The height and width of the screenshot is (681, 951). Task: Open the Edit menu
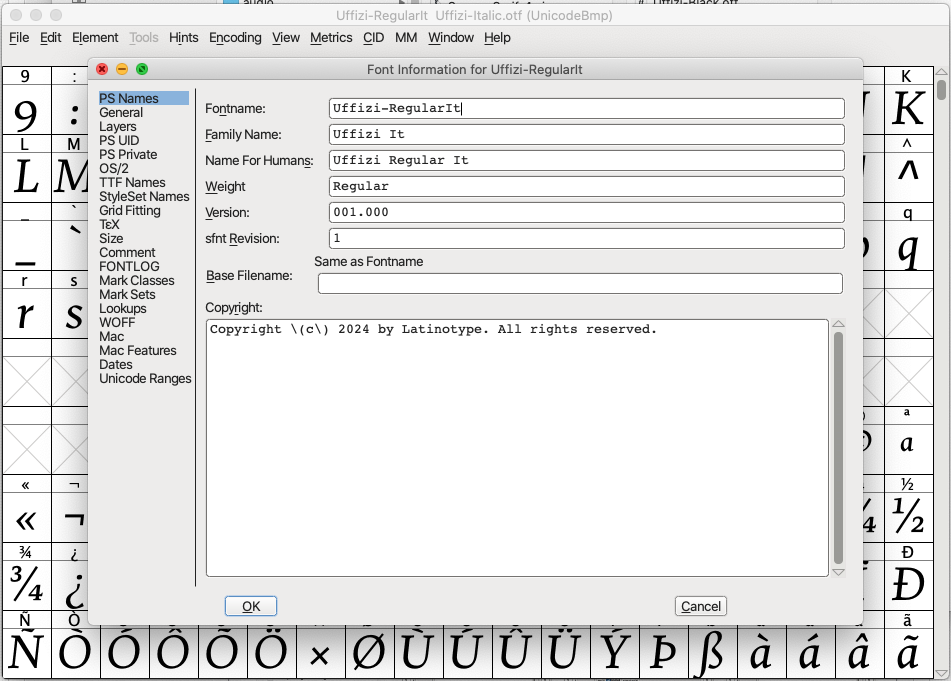pyautogui.click(x=50, y=38)
